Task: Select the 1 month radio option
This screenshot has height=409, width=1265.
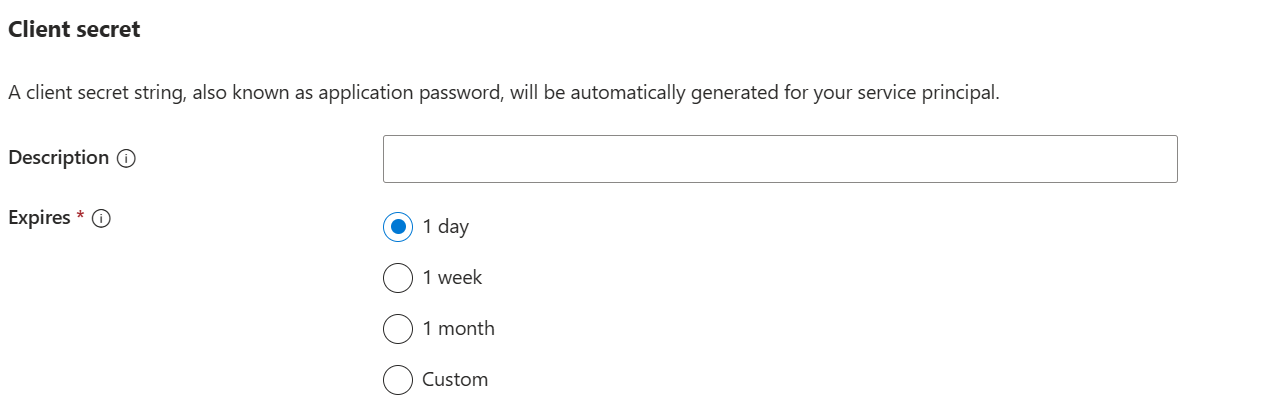Action: [397, 329]
